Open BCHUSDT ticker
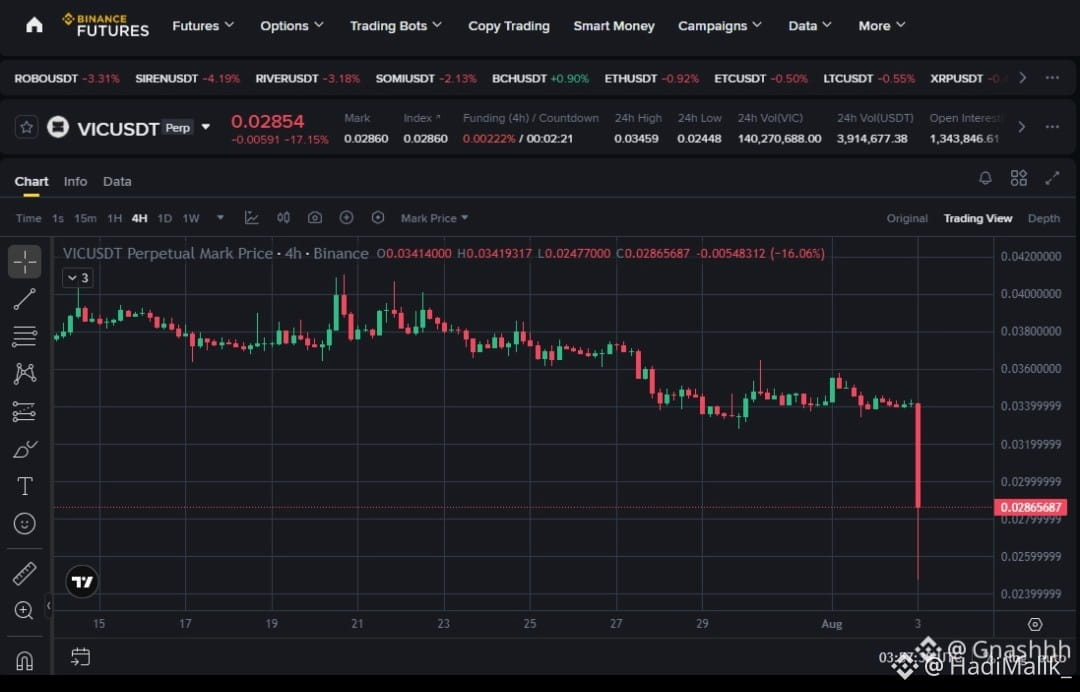Screen dimensions: 1080x692 click(x=540, y=78)
